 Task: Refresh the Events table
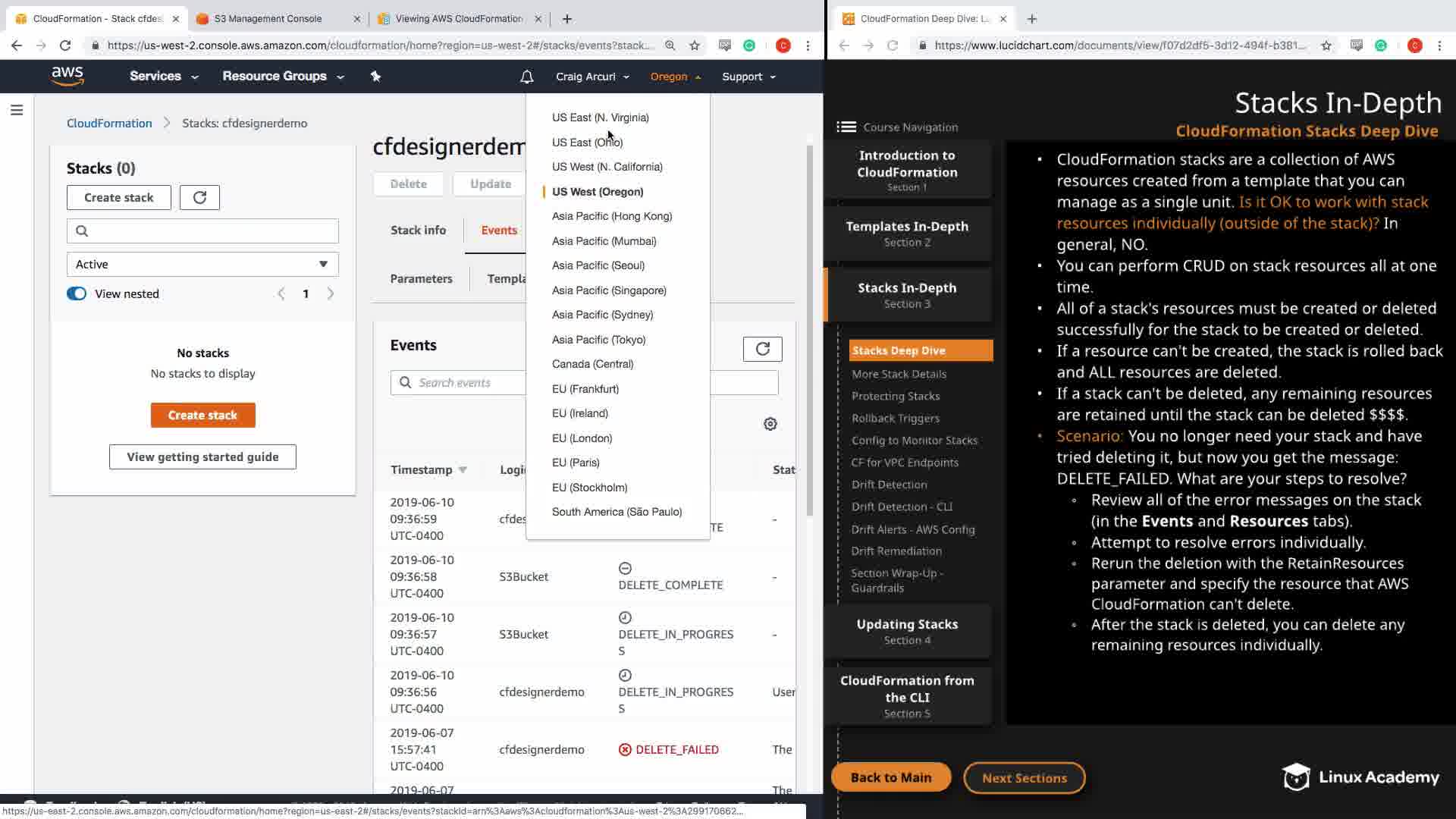(x=762, y=349)
